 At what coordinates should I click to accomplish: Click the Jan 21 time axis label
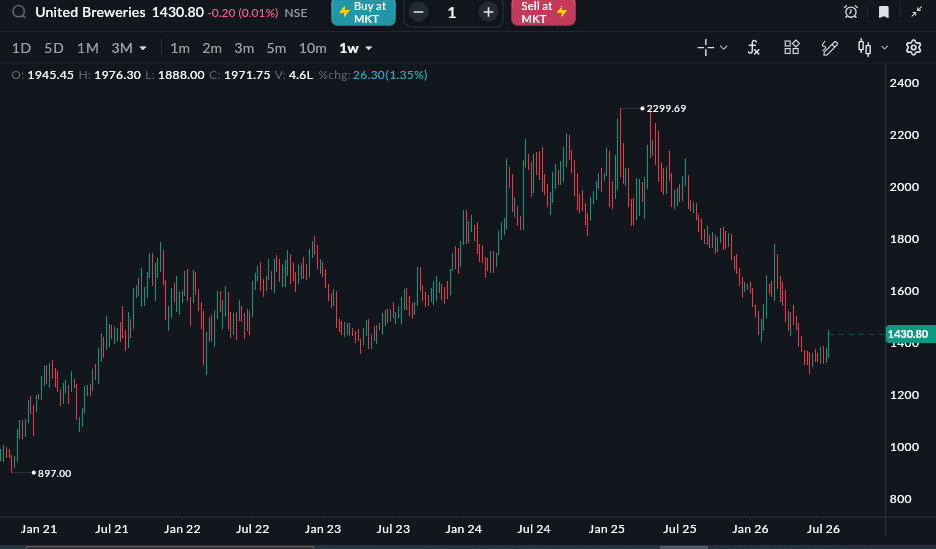[x=39, y=529]
